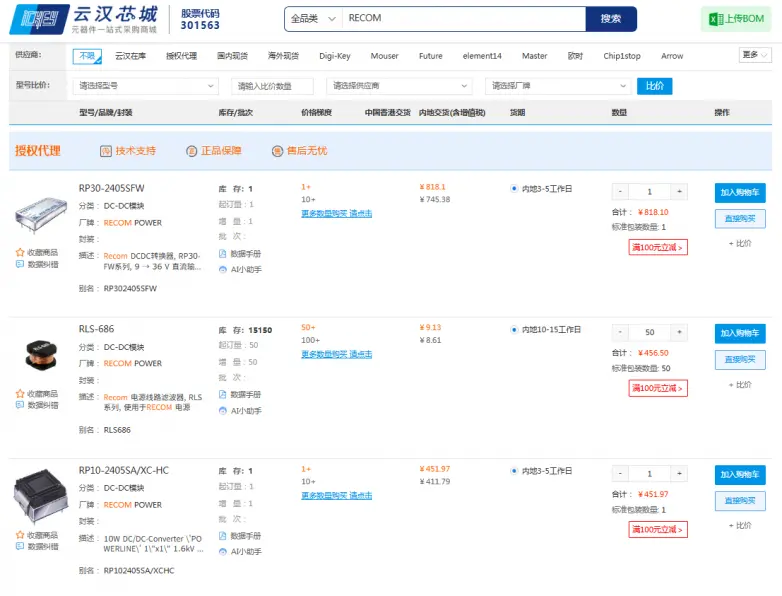Toggle the 不限 supplier filter
782x596 pixels.
click(87, 56)
